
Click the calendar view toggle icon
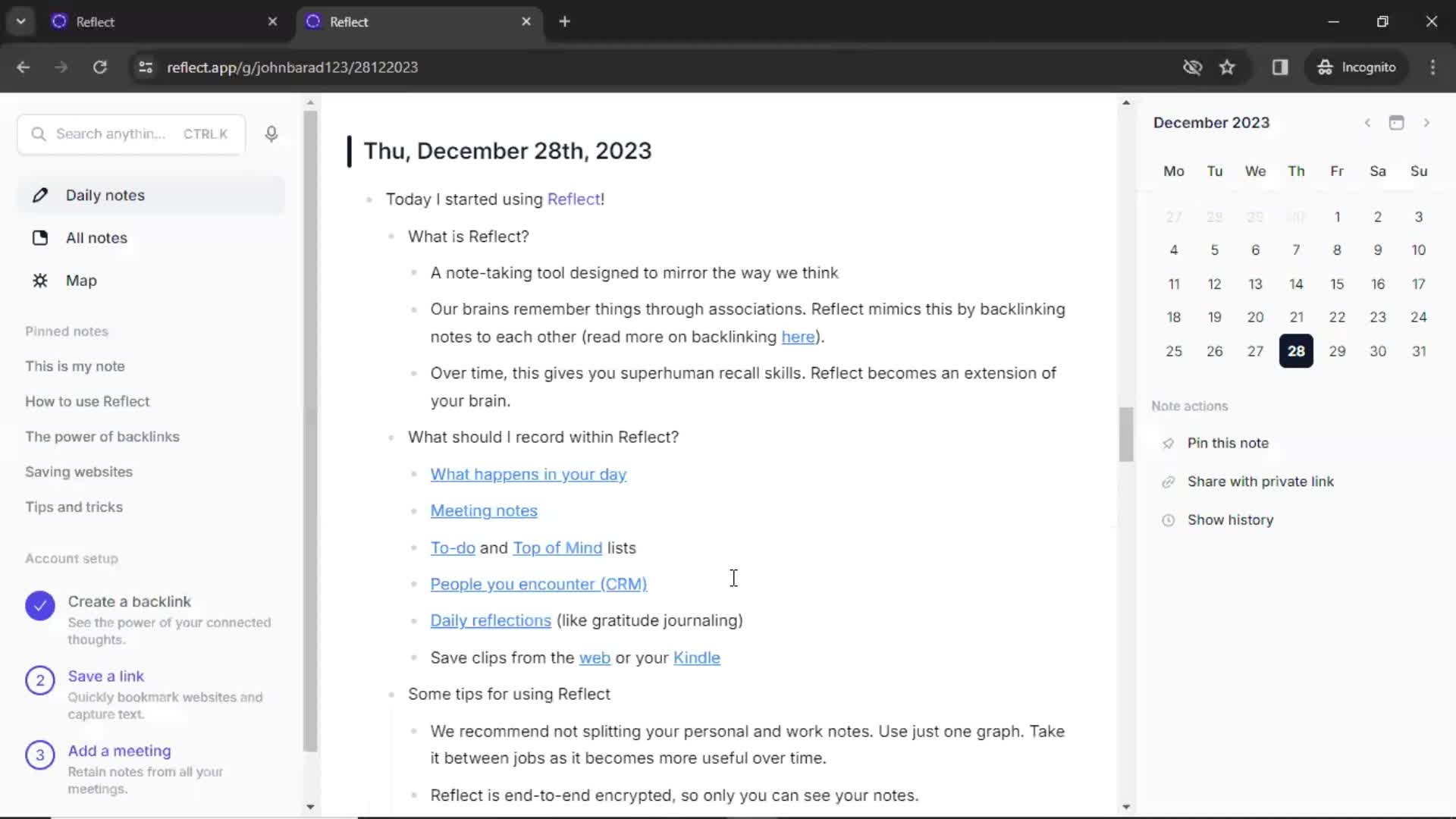click(x=1397, y=122)
